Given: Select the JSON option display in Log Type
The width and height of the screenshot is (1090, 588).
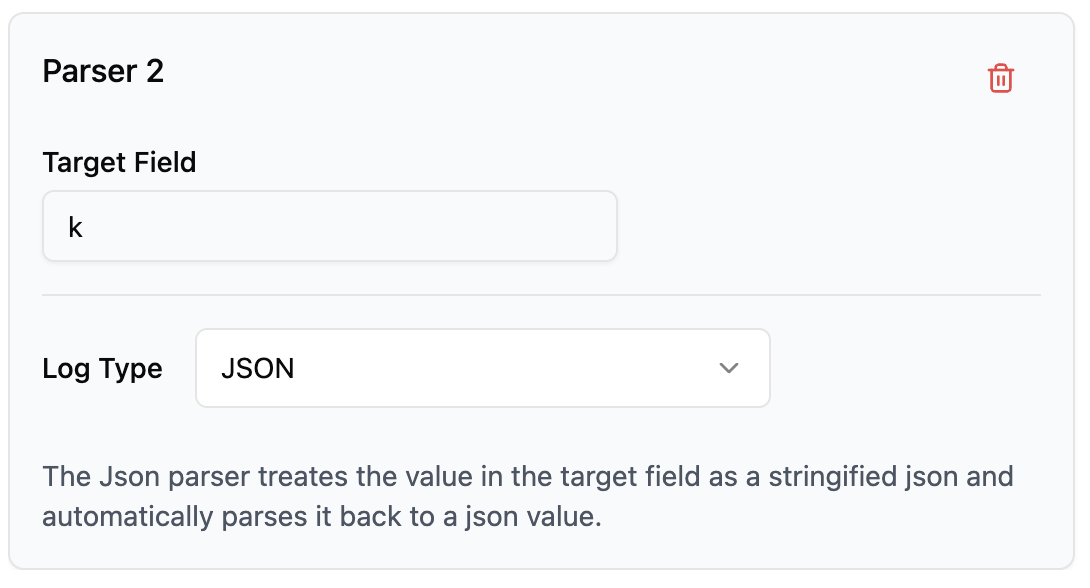Looking at the screenshot, I should tap(257, 368).
